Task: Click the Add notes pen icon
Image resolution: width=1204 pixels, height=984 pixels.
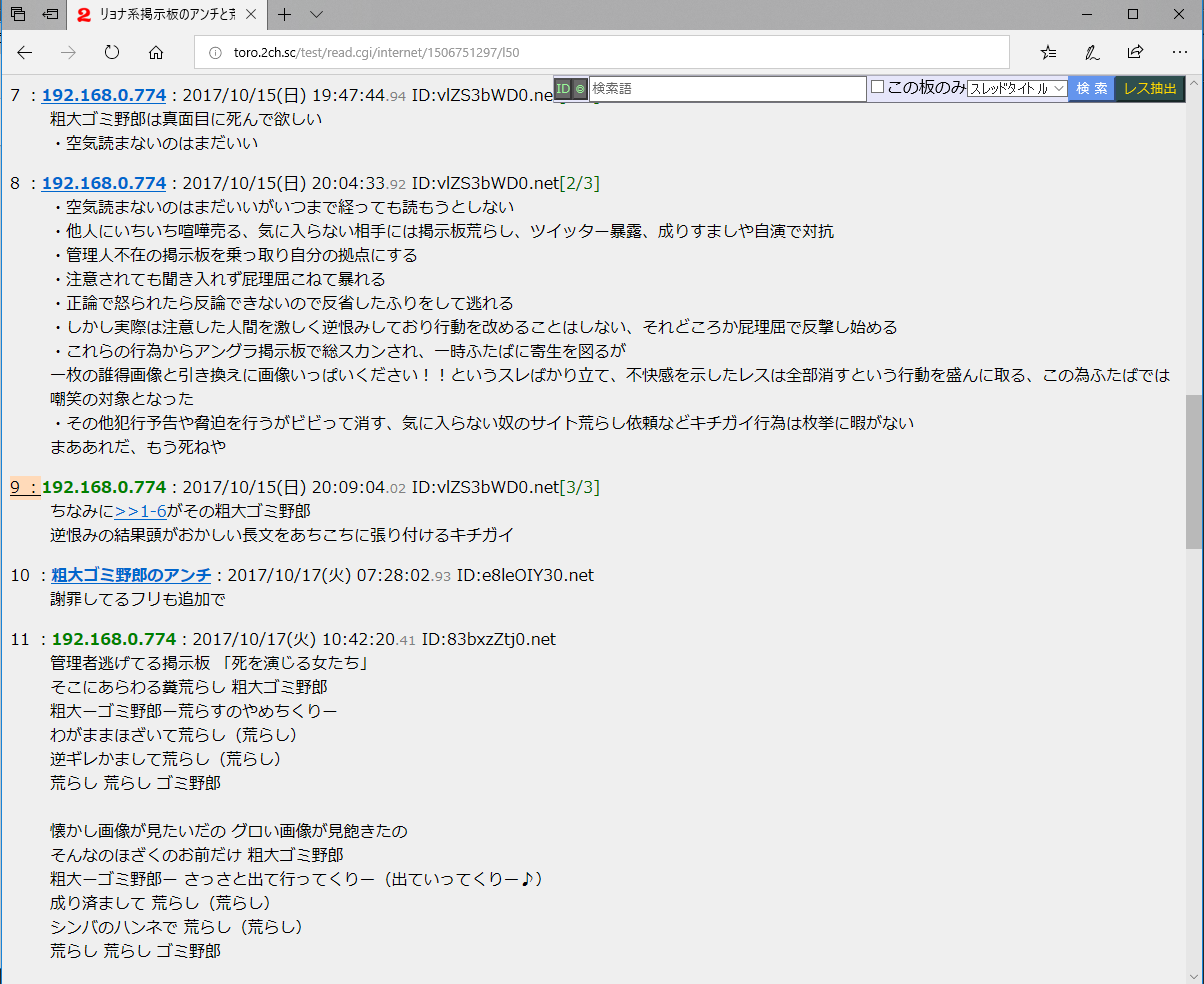Action: 1093,52
